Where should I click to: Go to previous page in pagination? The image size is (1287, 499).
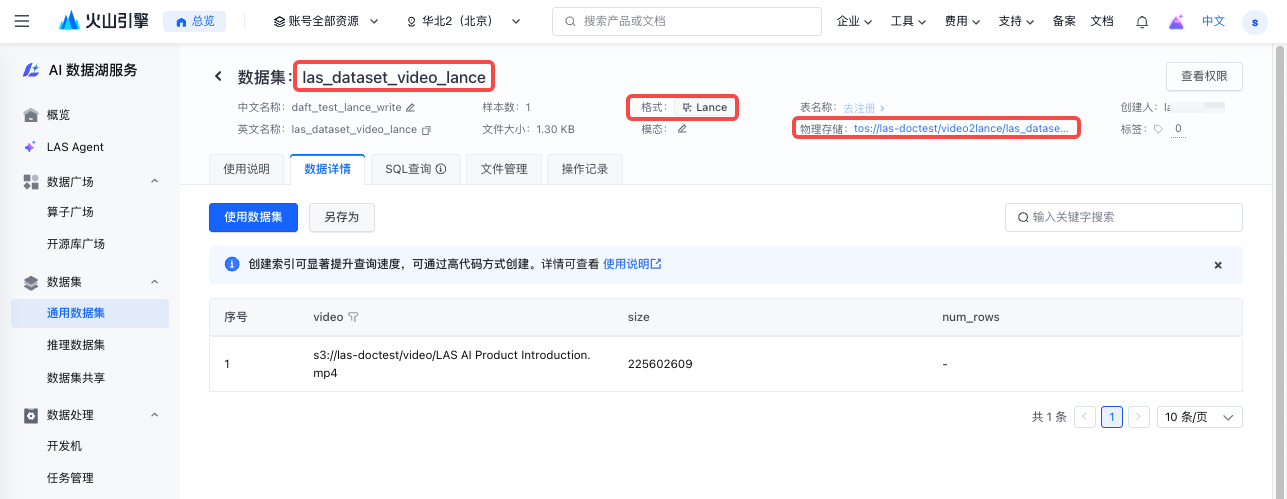(1085, 417)
